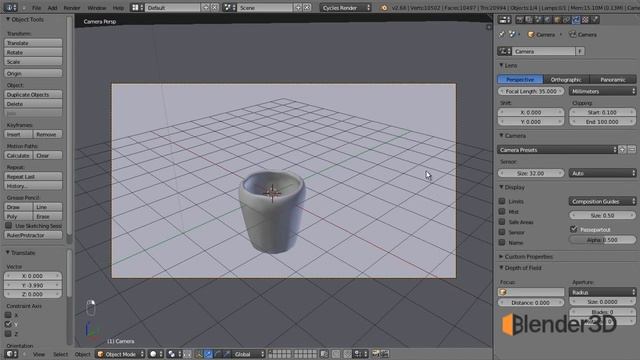Click the 3D View editor type icon

point(11,354)
